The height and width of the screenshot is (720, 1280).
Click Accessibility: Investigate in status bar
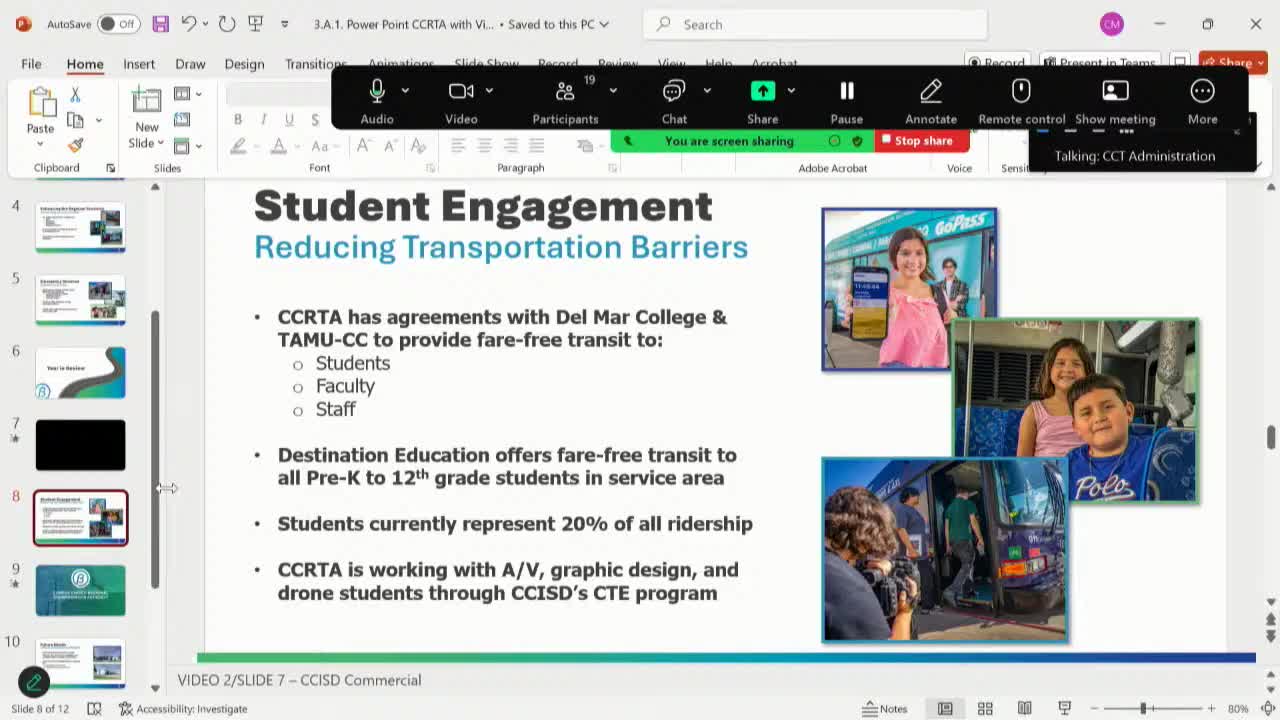pyautogui.click(x=183, y=708)
